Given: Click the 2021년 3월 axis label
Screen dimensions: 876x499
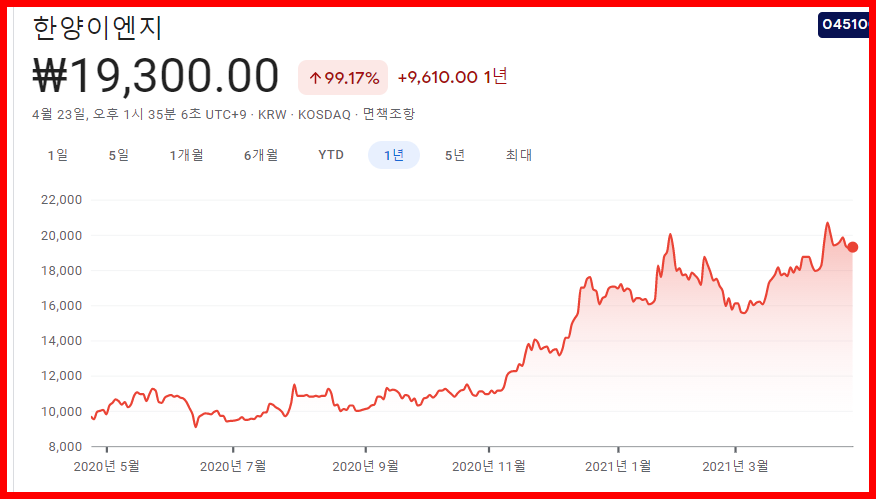Looking at the screenshot, I should (735, 466).
